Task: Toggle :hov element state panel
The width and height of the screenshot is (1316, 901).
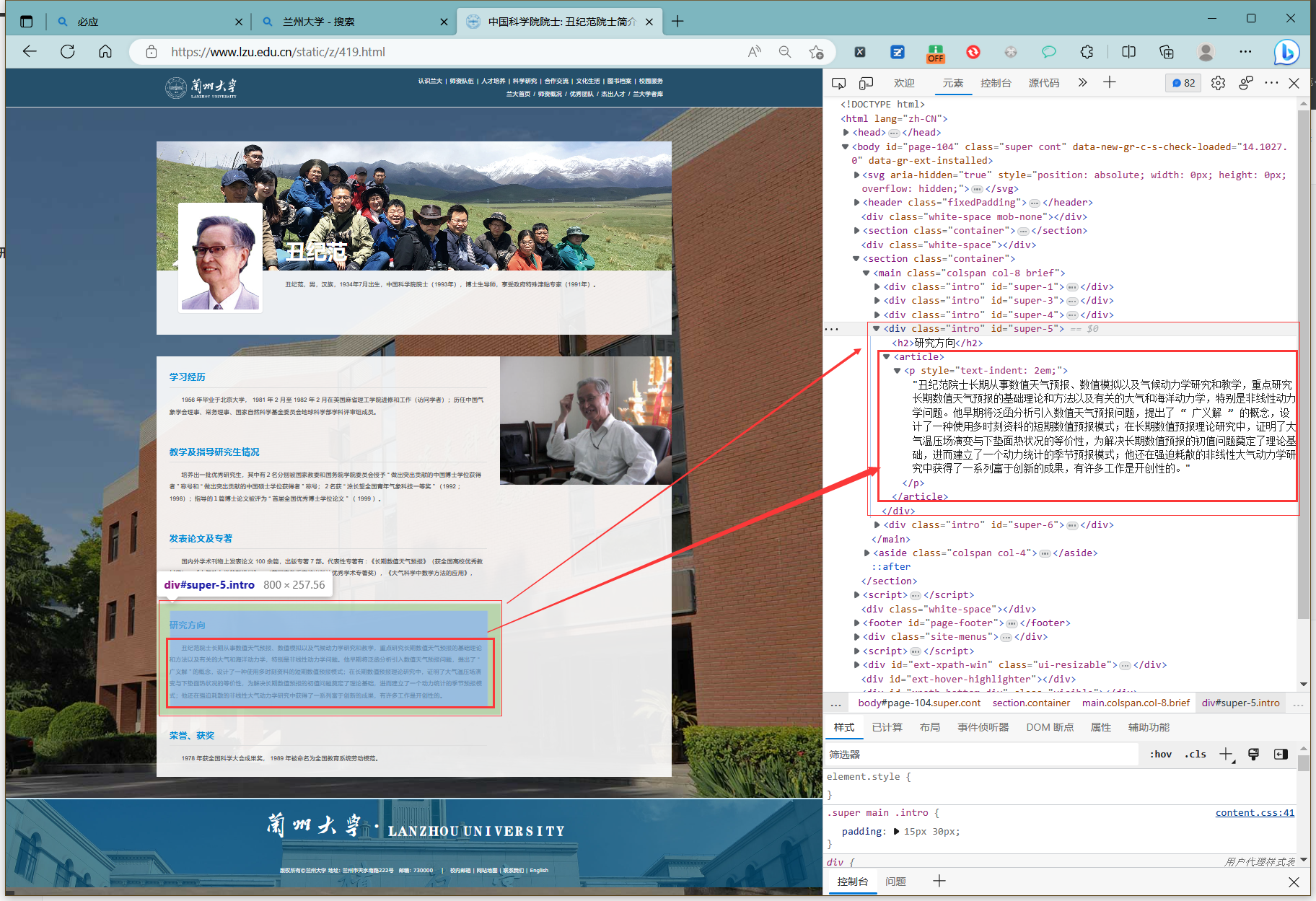Action: point(1160,754)
